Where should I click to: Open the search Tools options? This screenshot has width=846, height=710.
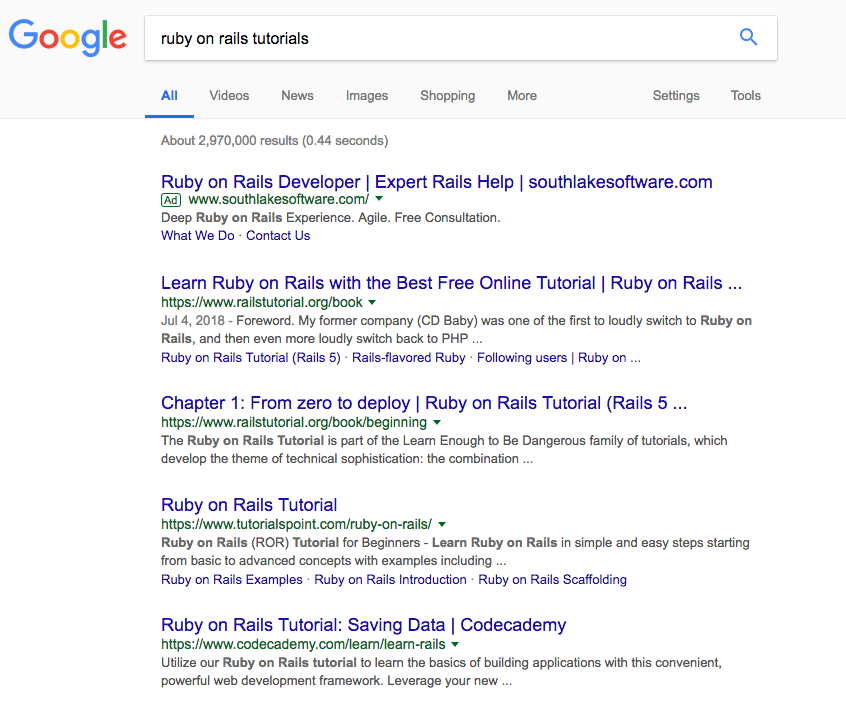746,95
